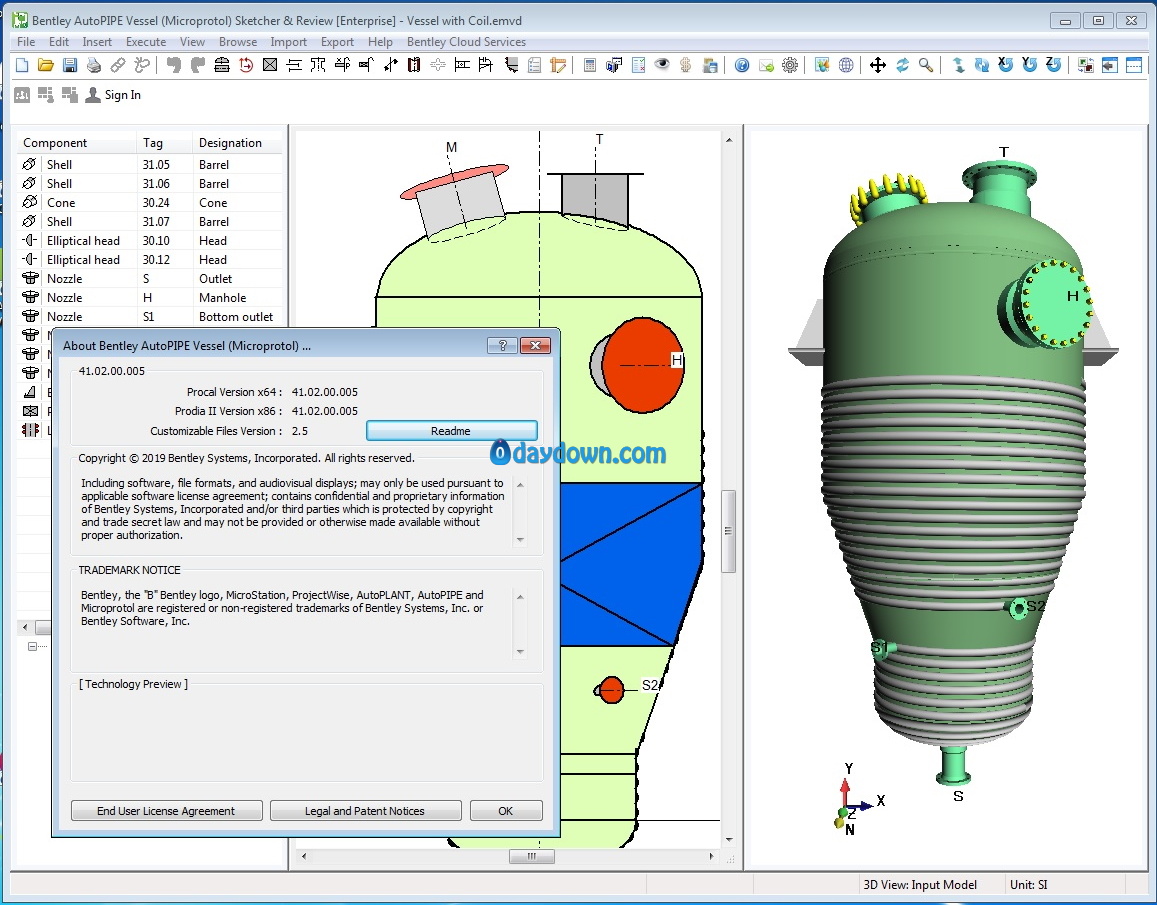This screenshot has height=905, width=1157.
Task: Open the Insert menu
Action: coord(97,42)
